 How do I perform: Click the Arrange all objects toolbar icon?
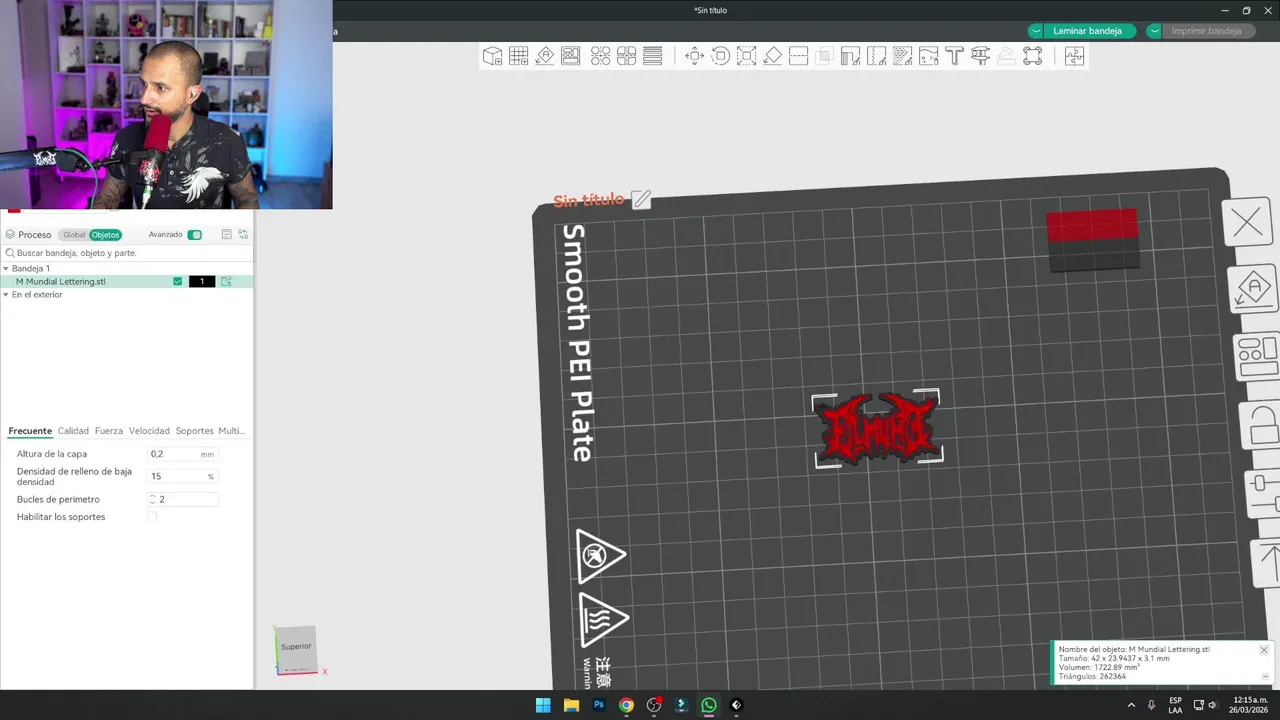click(x=571, y=56)
